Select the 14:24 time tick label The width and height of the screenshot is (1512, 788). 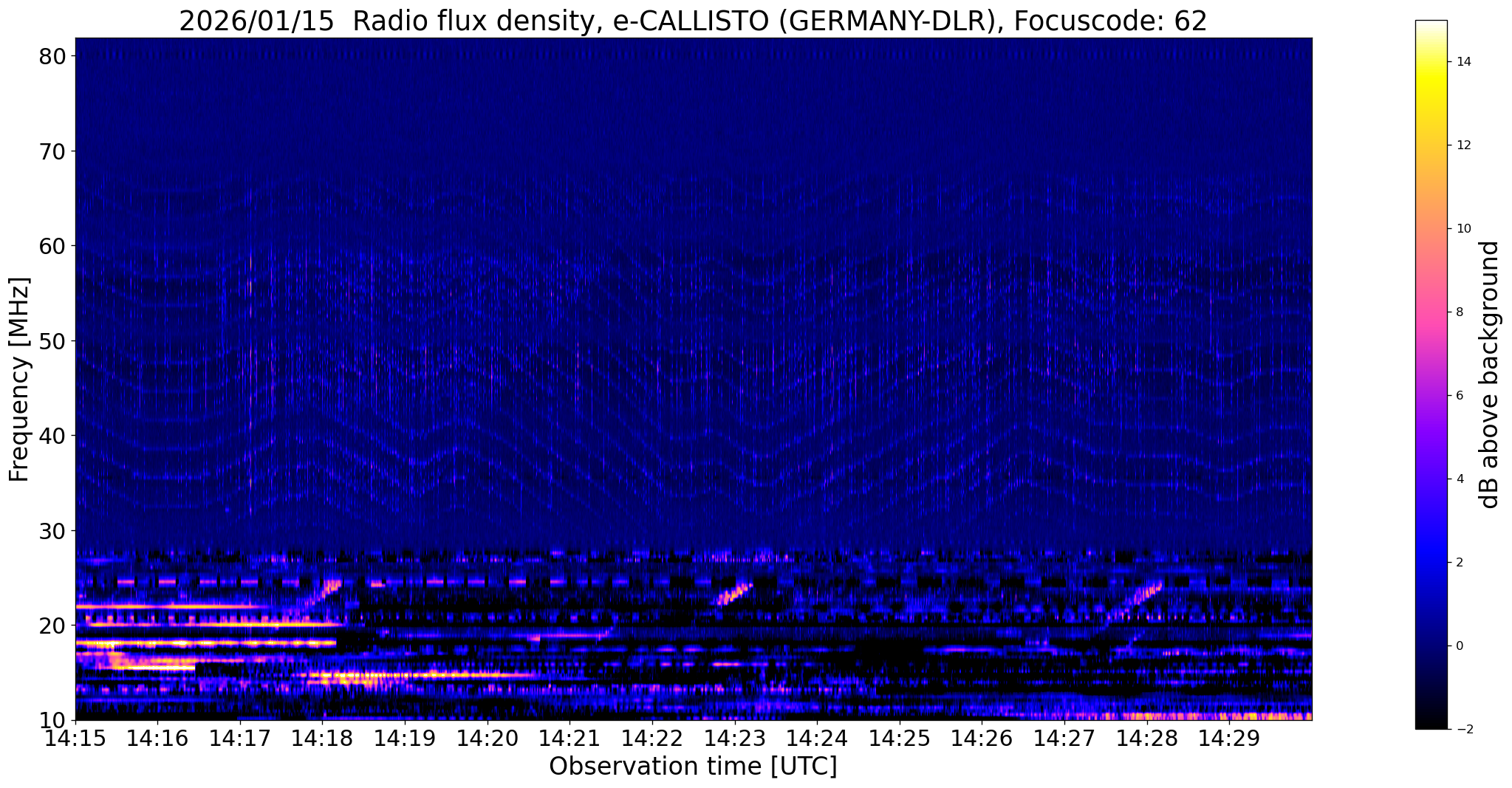click(x=817, y=738)
